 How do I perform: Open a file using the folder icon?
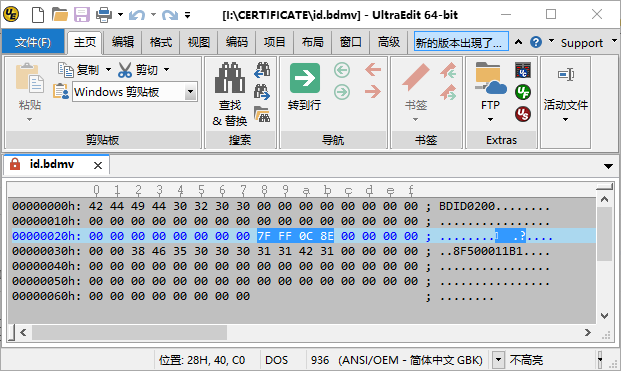coord(60,15)
